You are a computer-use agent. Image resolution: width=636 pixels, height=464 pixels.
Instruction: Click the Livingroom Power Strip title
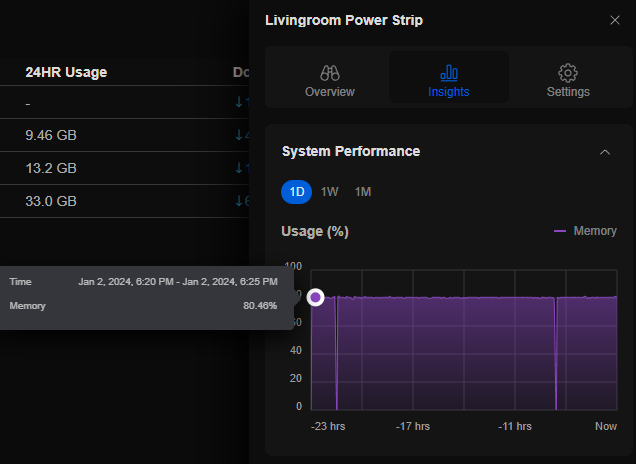(343, 20)
